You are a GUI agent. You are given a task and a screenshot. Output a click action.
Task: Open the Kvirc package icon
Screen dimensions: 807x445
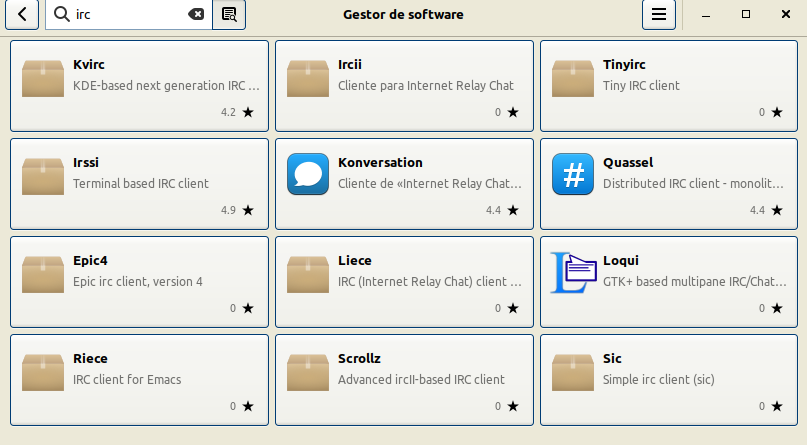click(x=43, y=78)
